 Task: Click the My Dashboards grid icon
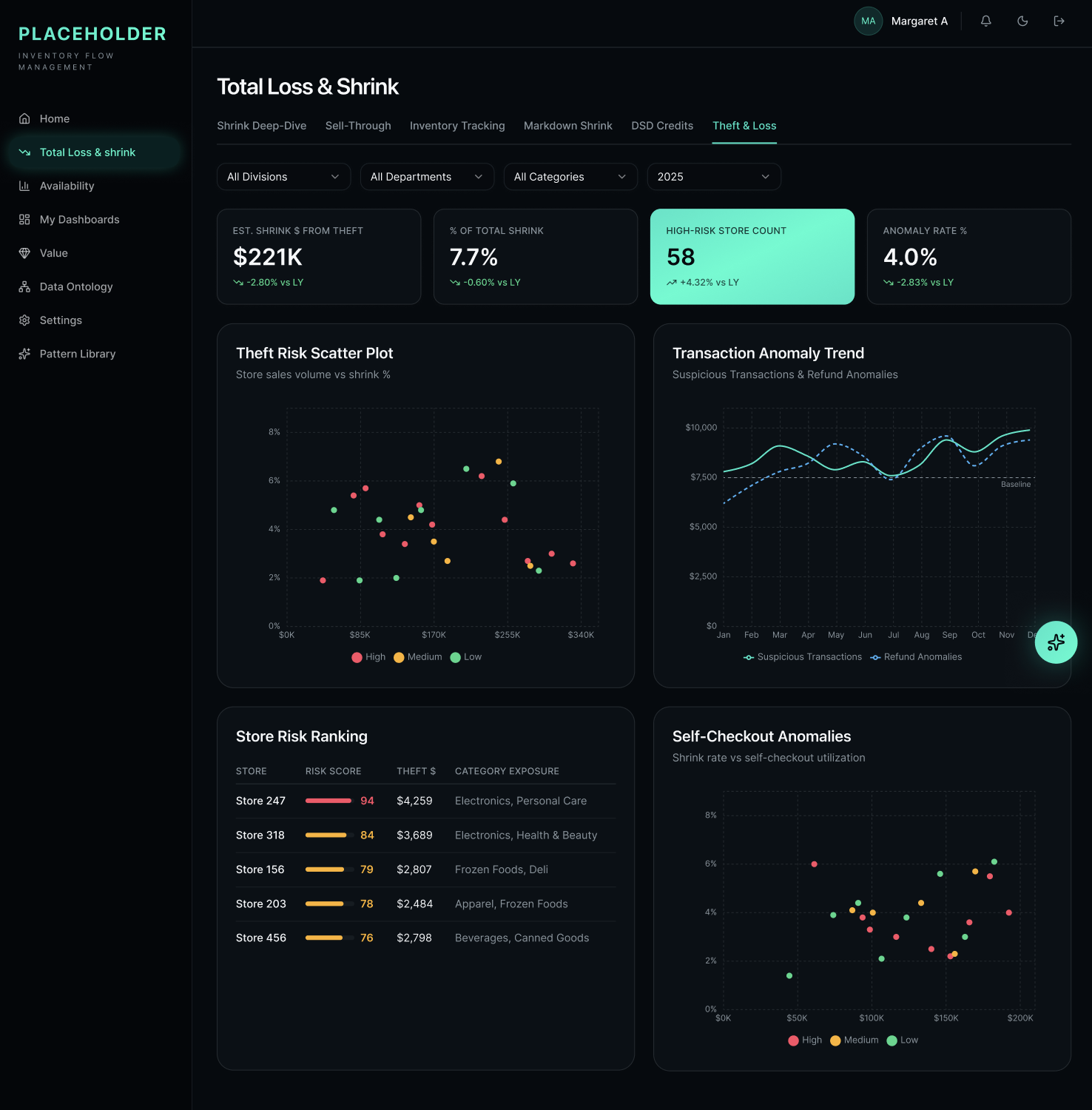24,220
